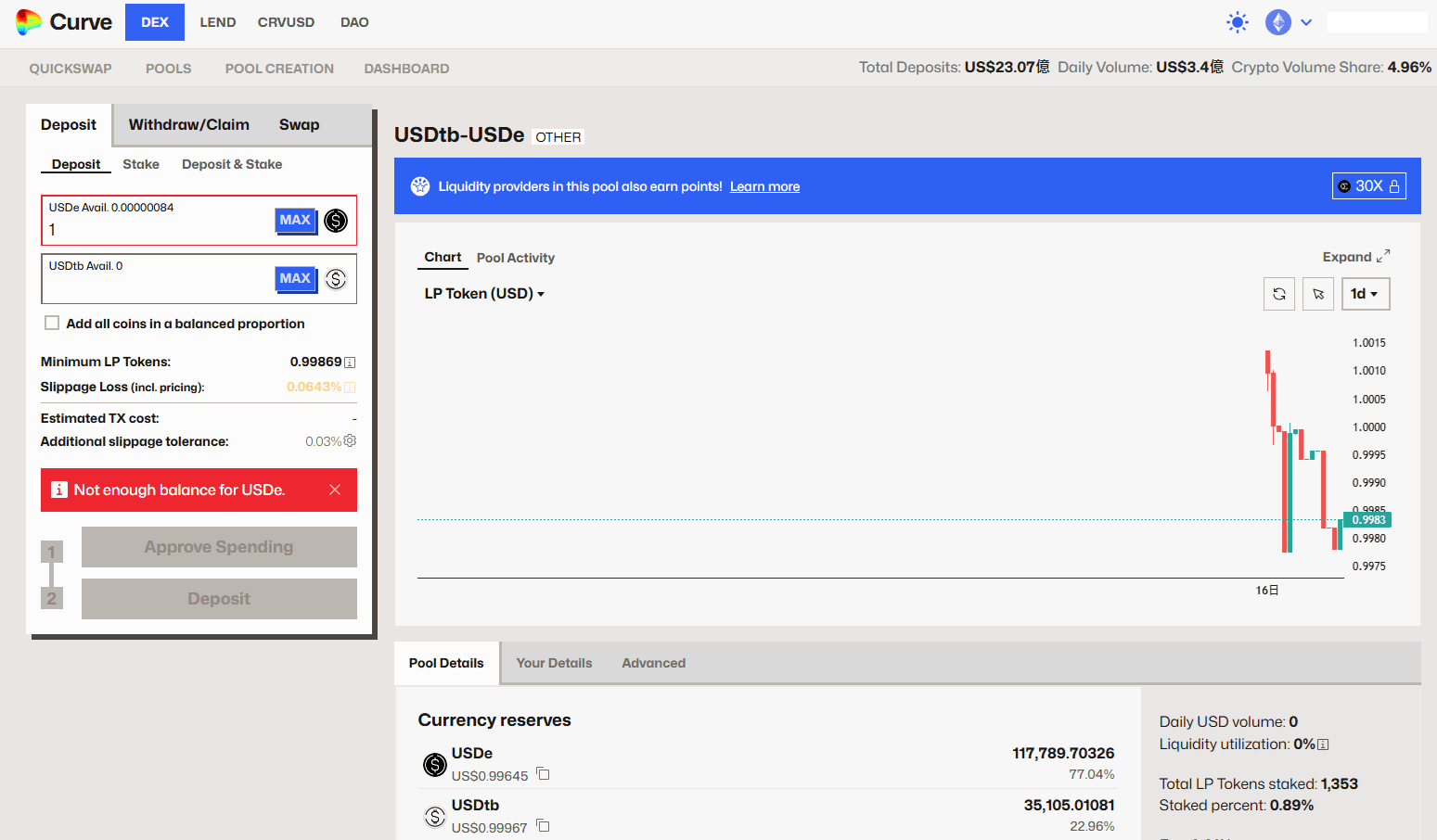Image resolution: width=1437 pixels, height=840 pixels.
Task: Click the USDtb icon in Currency reserves
Action: [x=435, y=817]
